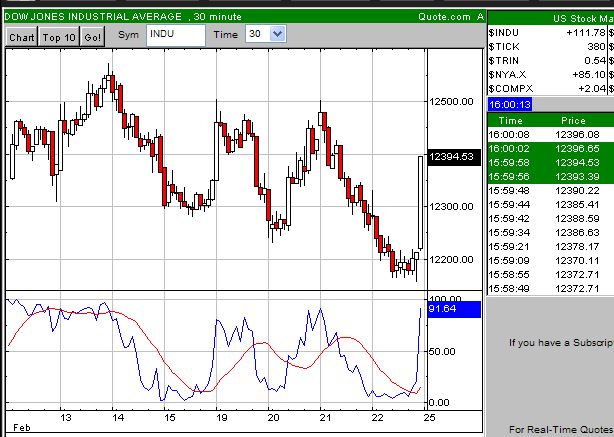This screenshot has height=437, width=614.
Task: Sort by the Price column header
Action: click(574, 120)
